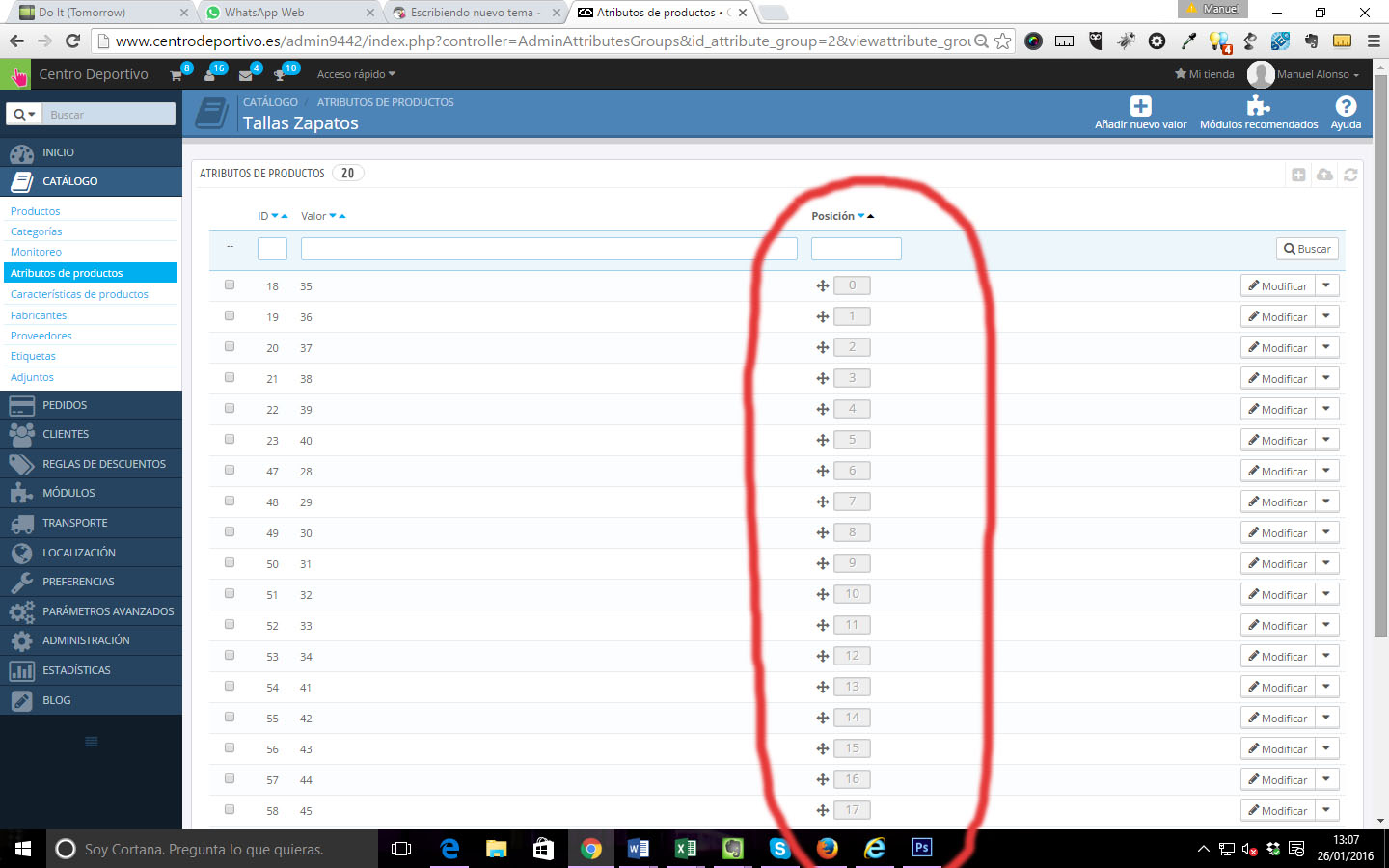Switch to Escribiendo nuevo tema tab
Image resolution: width=1389 pixels, height=868 pixels.
coord(473,13)
